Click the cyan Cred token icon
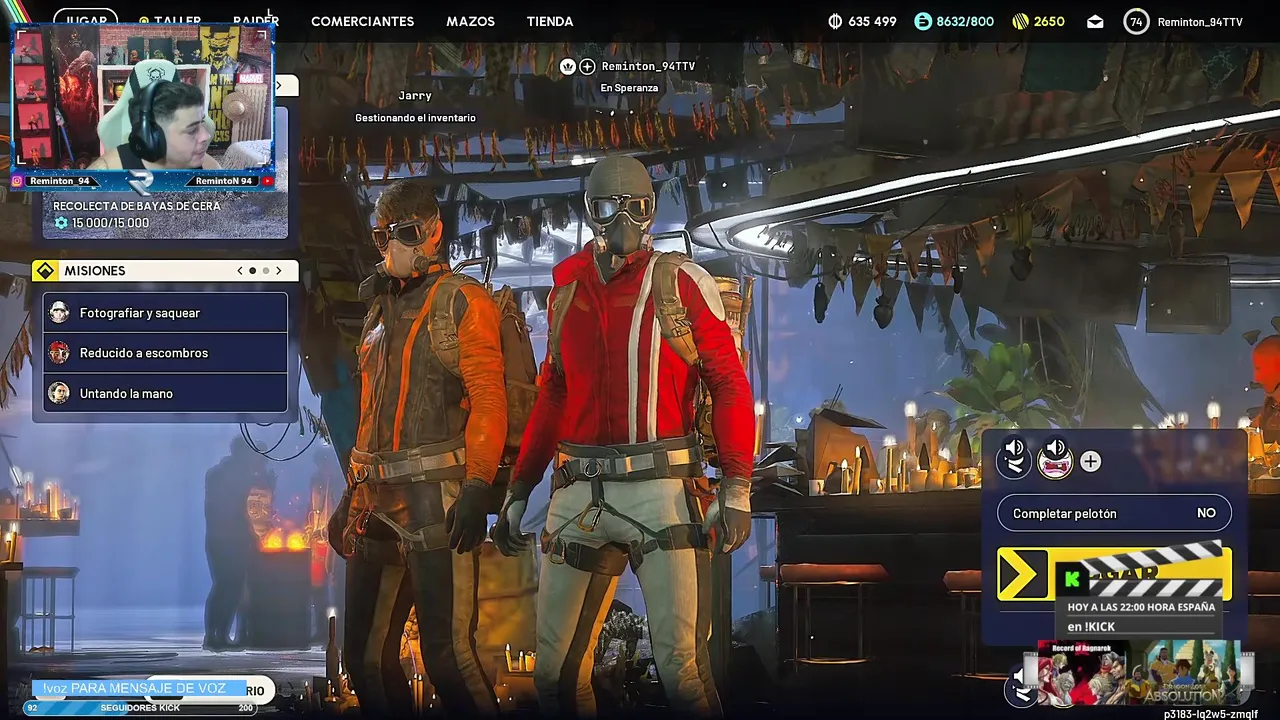The image size is (1280, 720). coord(923,21)
